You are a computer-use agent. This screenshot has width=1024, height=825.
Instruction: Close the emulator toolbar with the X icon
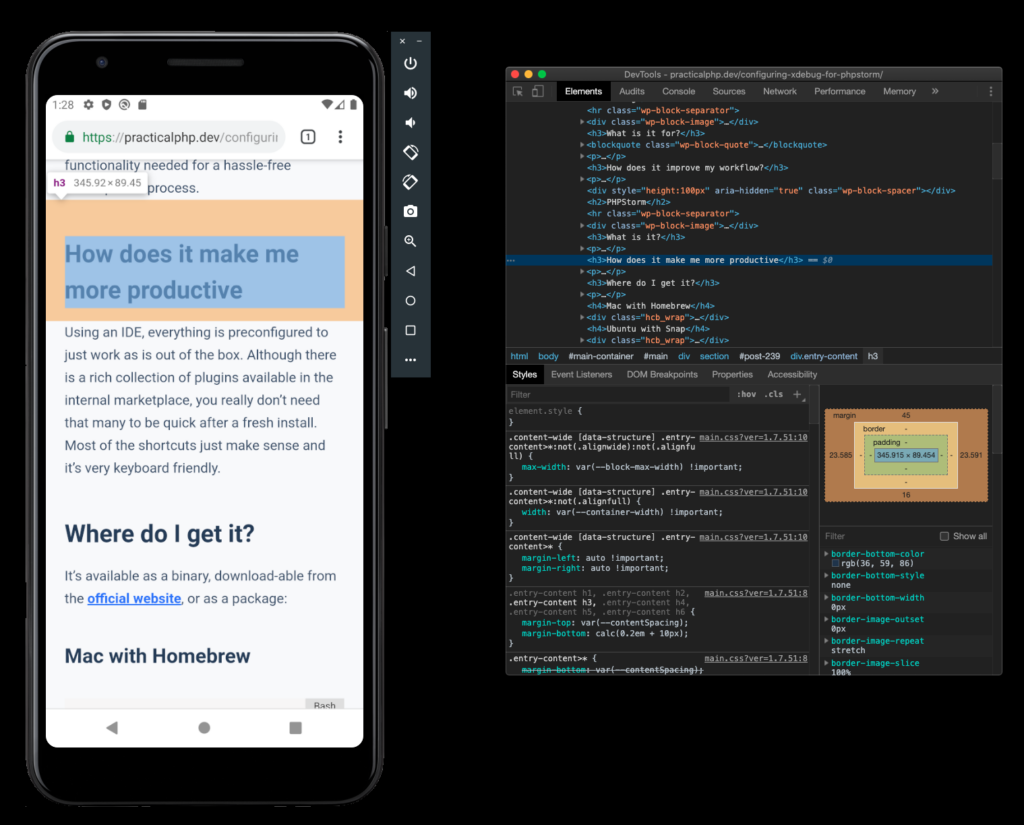tap(402, 41)
